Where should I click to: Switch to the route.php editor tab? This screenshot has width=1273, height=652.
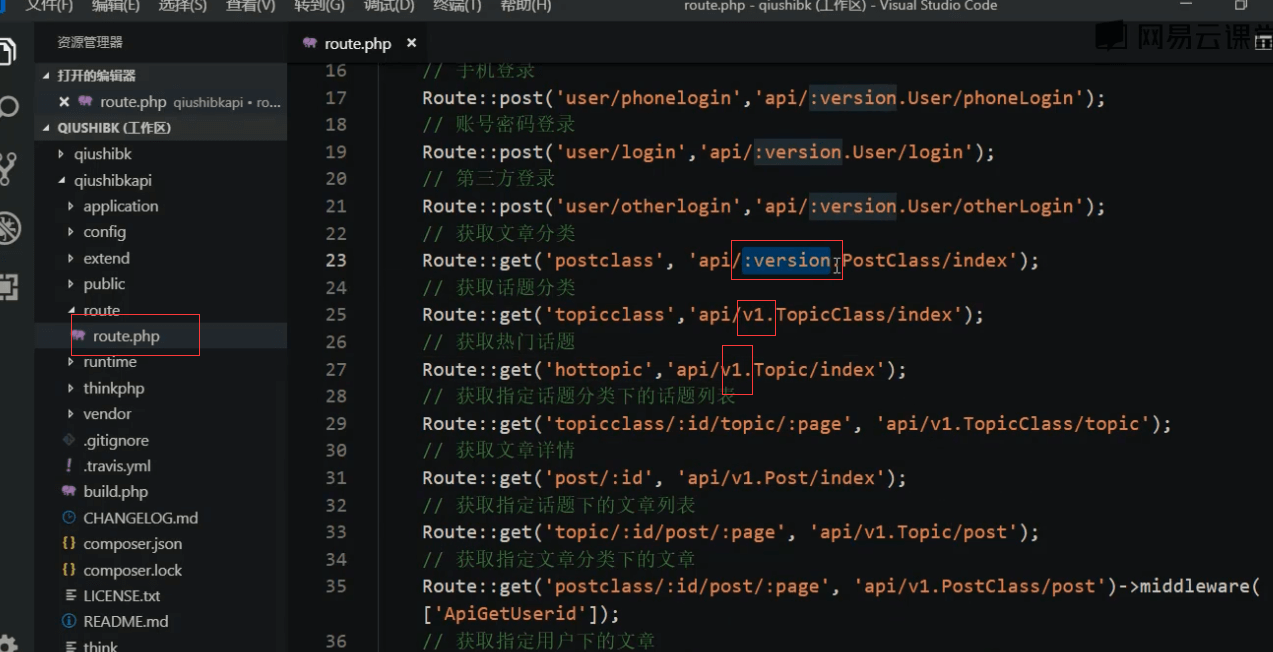(357, 44)
